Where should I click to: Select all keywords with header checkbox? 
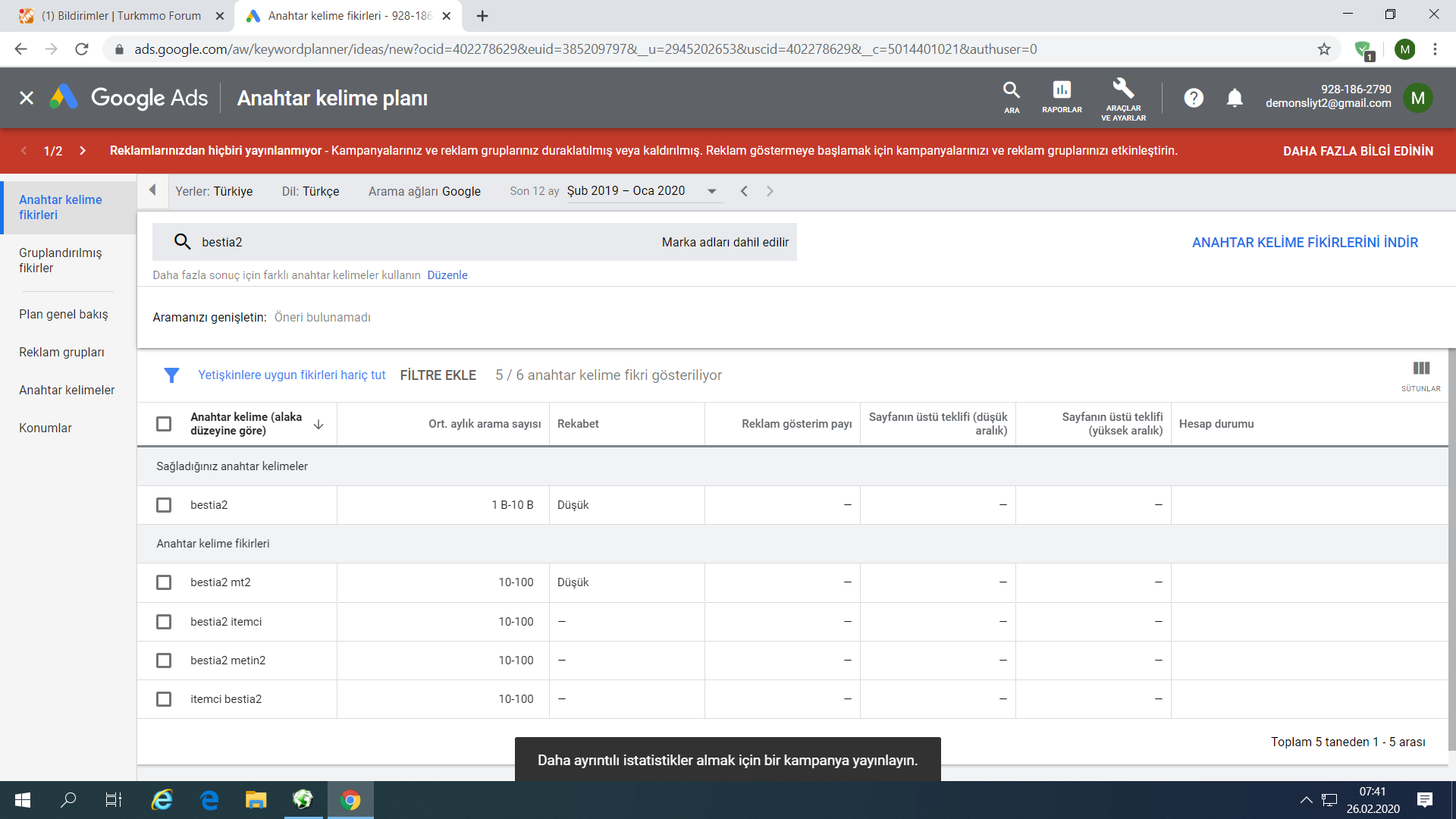pyautogui.click(x=164, y=424)
